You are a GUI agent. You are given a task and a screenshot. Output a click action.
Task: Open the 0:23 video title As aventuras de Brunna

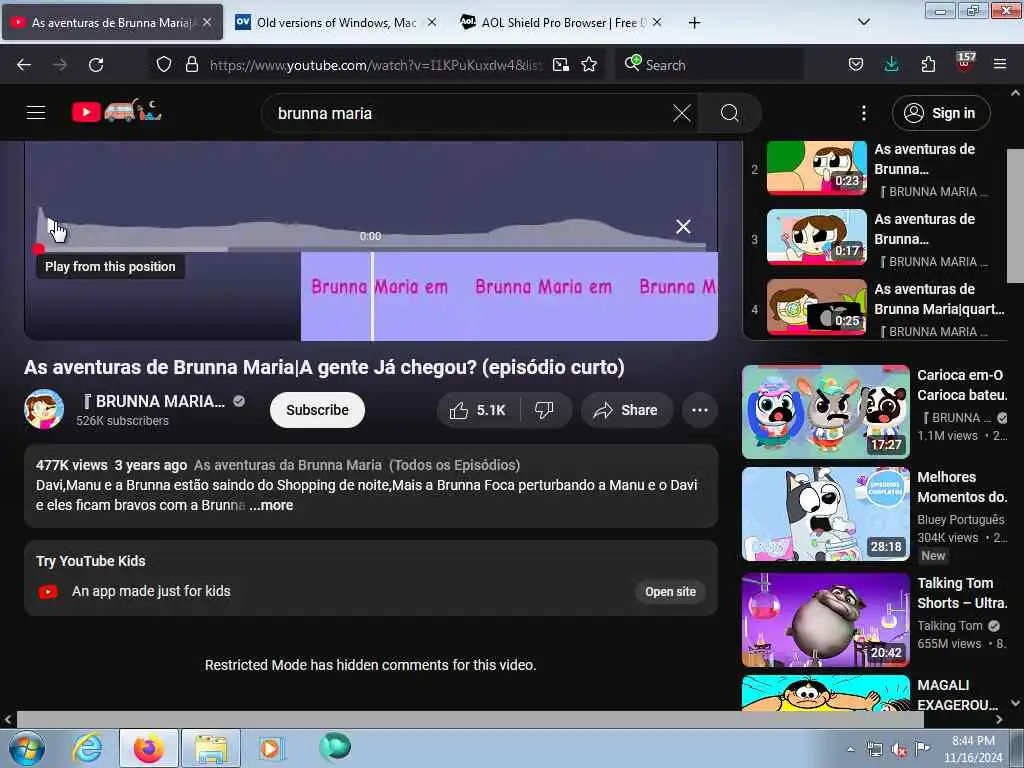pos(924,159)
